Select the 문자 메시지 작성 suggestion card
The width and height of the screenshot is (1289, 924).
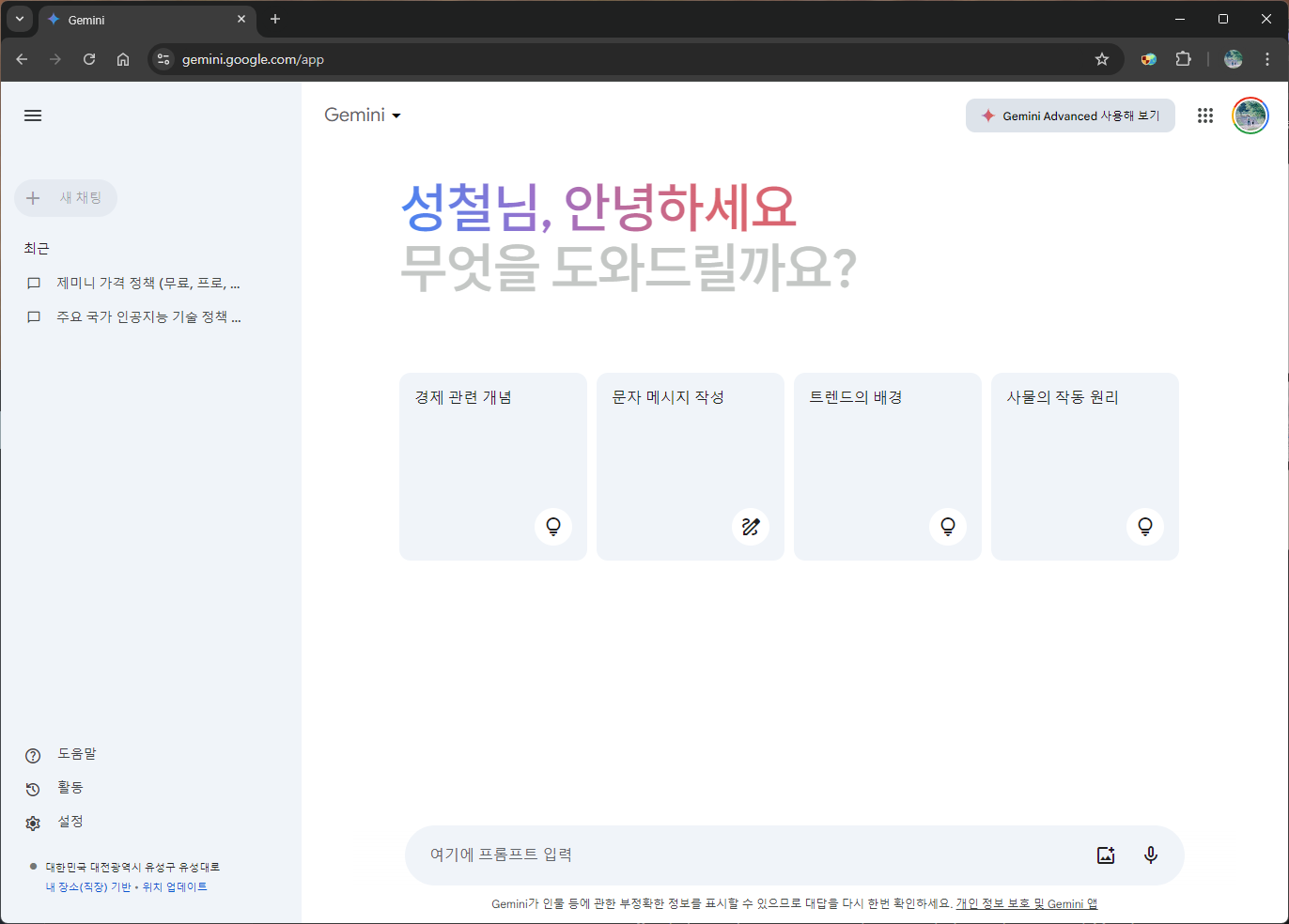click(690, 466)
